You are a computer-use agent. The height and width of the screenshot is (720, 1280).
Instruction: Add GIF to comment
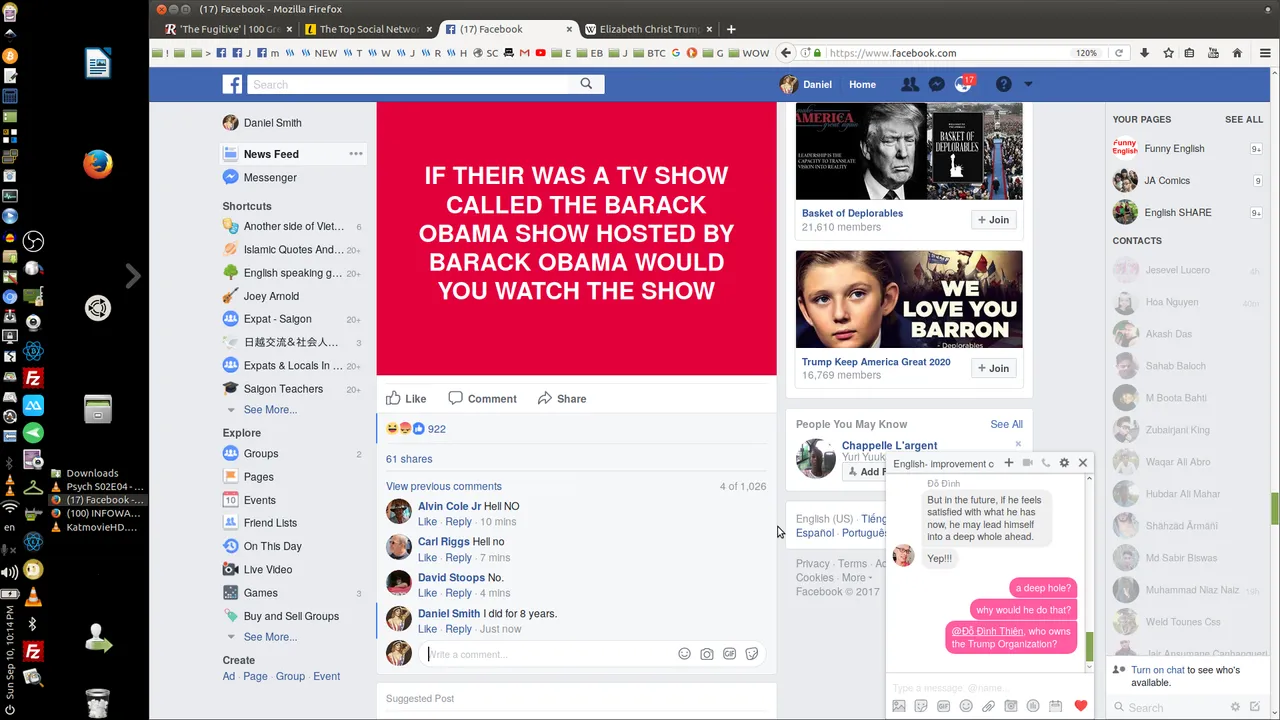730,654
